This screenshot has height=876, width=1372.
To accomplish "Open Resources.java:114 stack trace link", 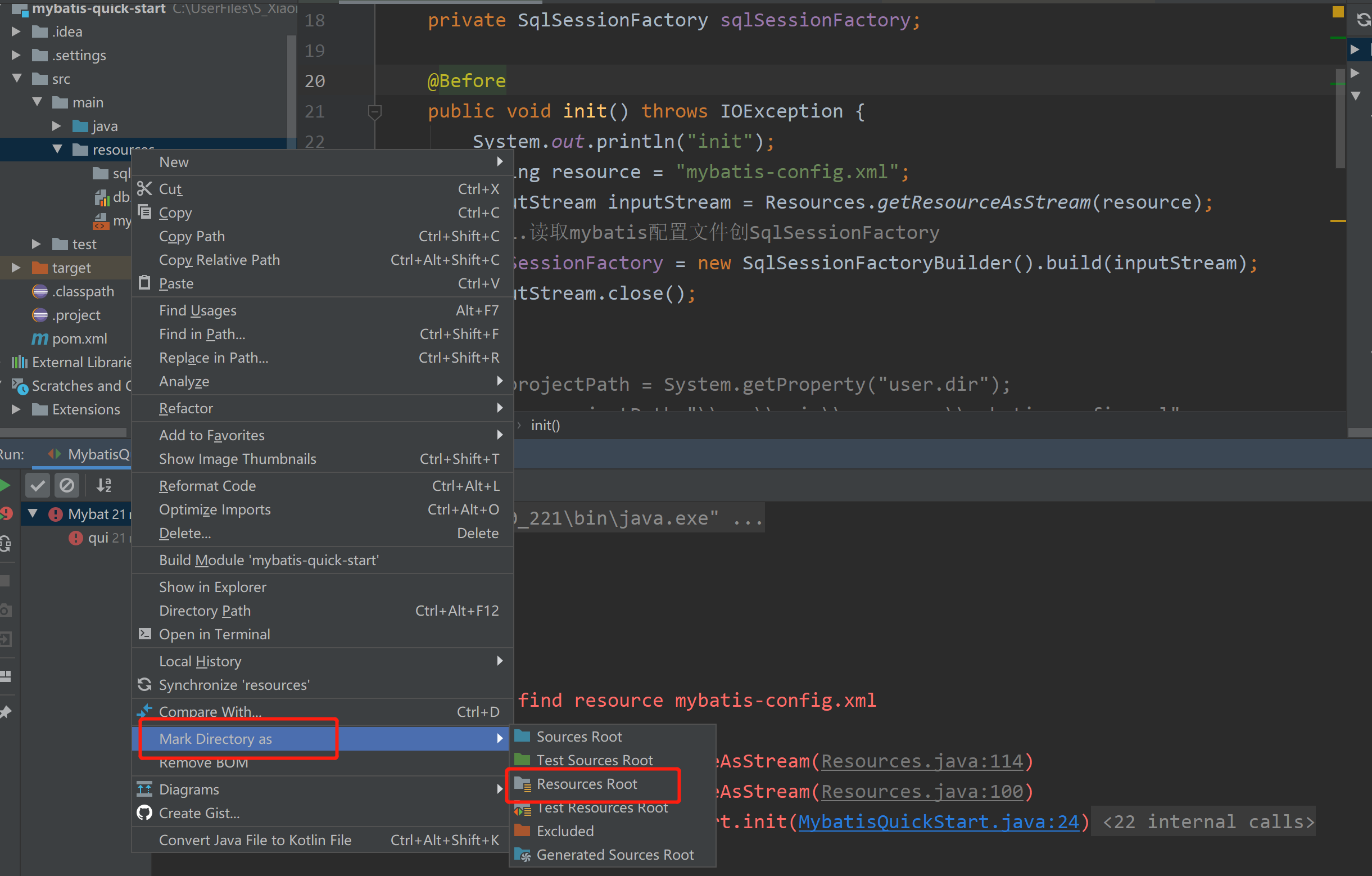I will [x=921, y=761].
